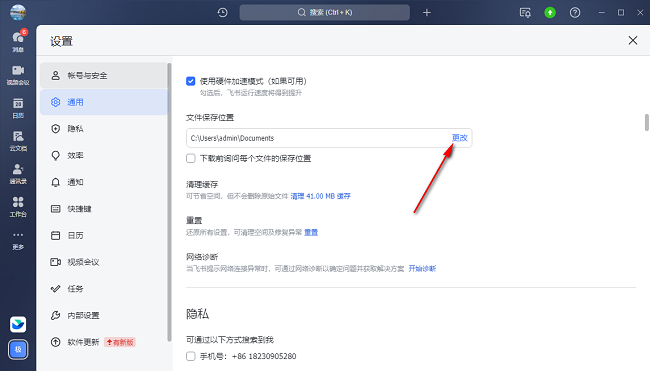This screenshot has width=650, height=371.
Task: Click the plus icon next to search
Action: click(x=427, y=12)
